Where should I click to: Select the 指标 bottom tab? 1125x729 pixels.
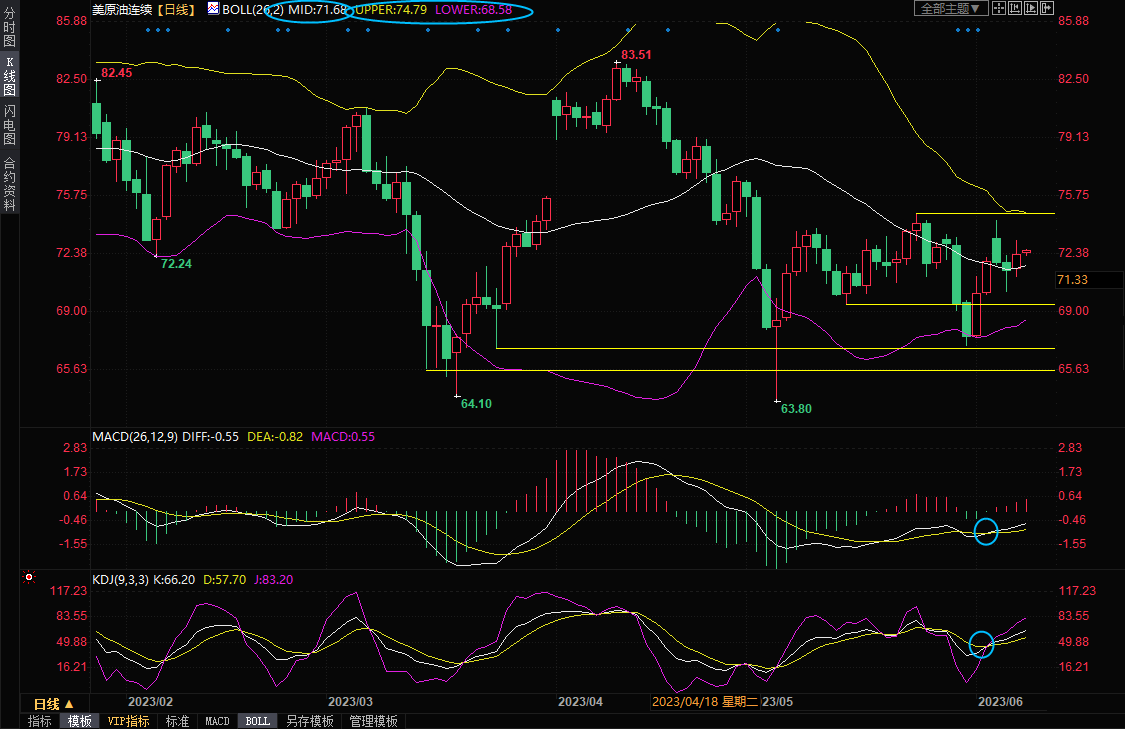[x=39, y=721]
